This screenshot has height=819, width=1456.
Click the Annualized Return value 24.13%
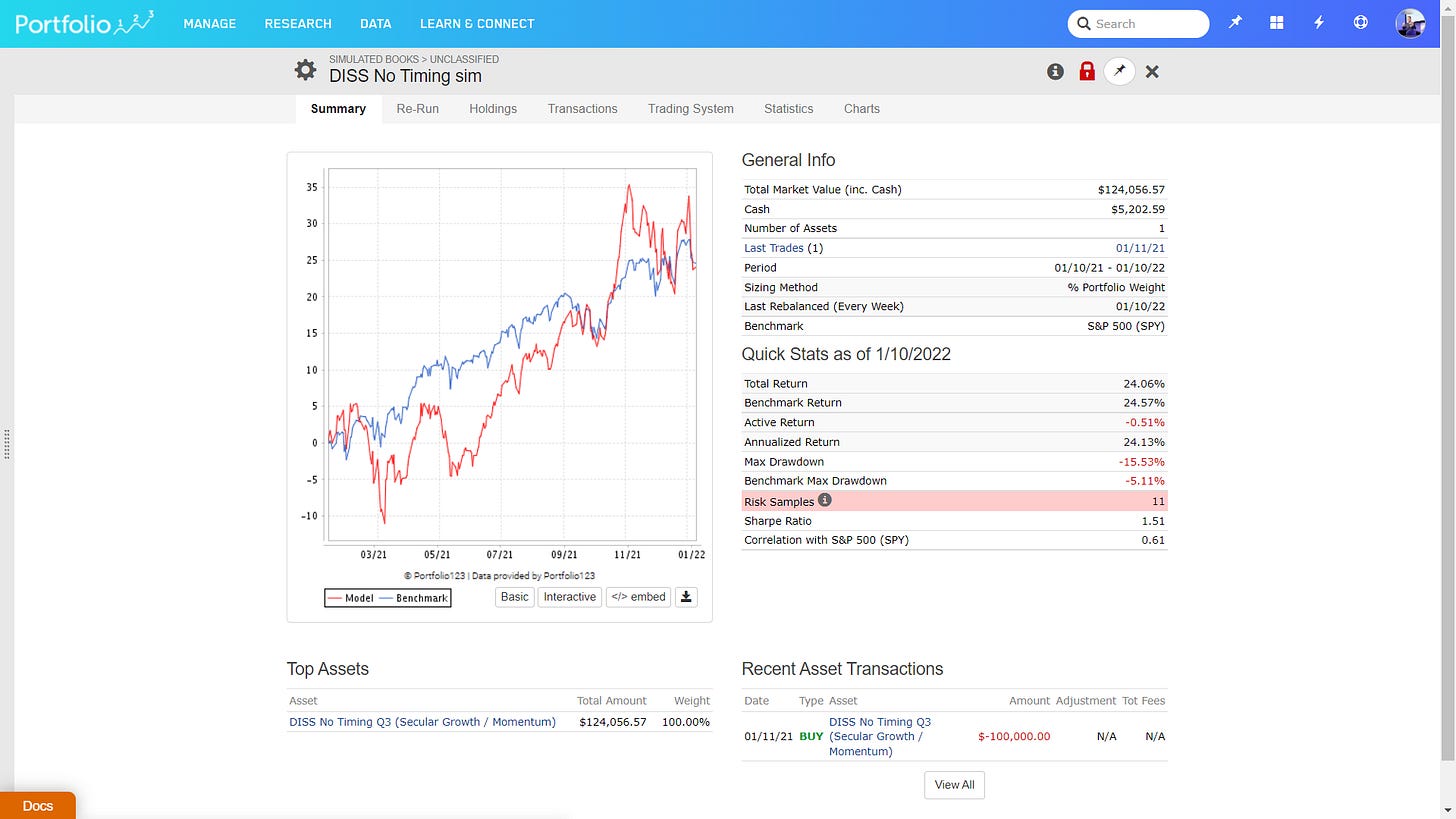[x=1144, y=442]
